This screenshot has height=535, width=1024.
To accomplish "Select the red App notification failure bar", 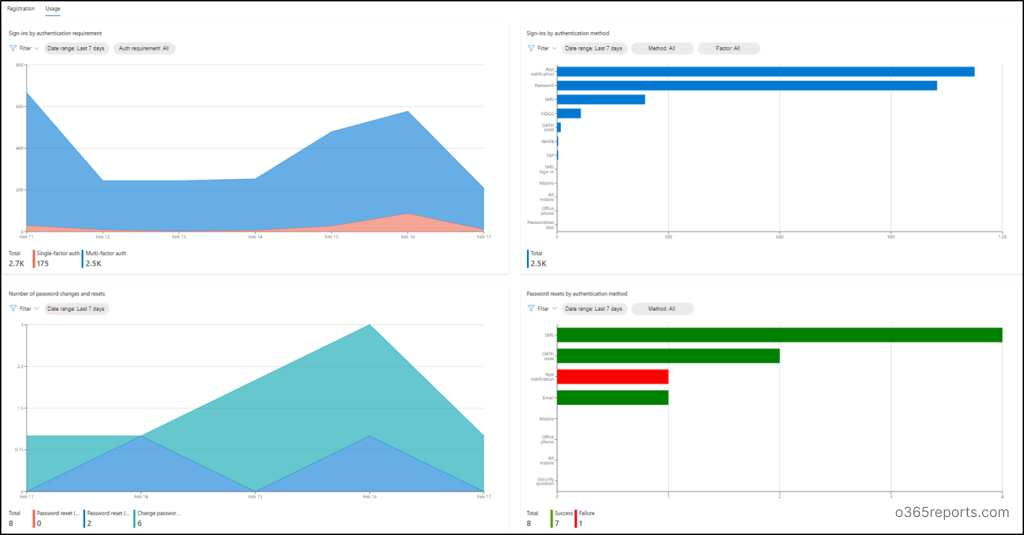I will coord(613,377).
